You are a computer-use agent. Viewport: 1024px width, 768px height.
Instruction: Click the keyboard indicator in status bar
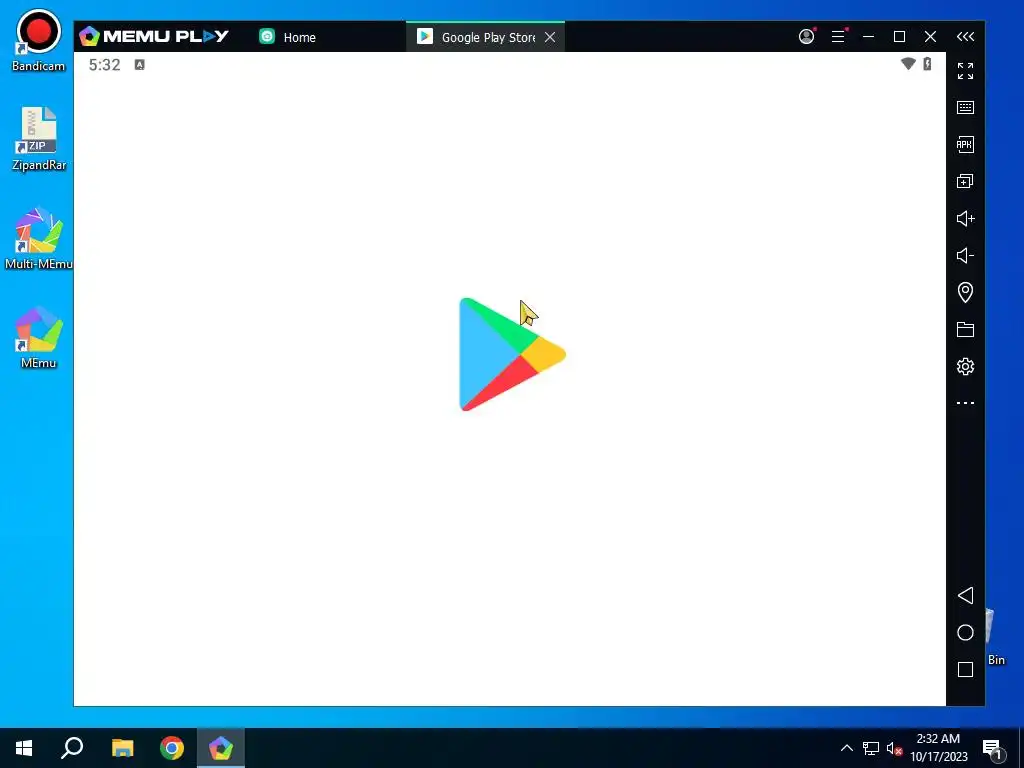pyautogui.click(x=139, y=65)
